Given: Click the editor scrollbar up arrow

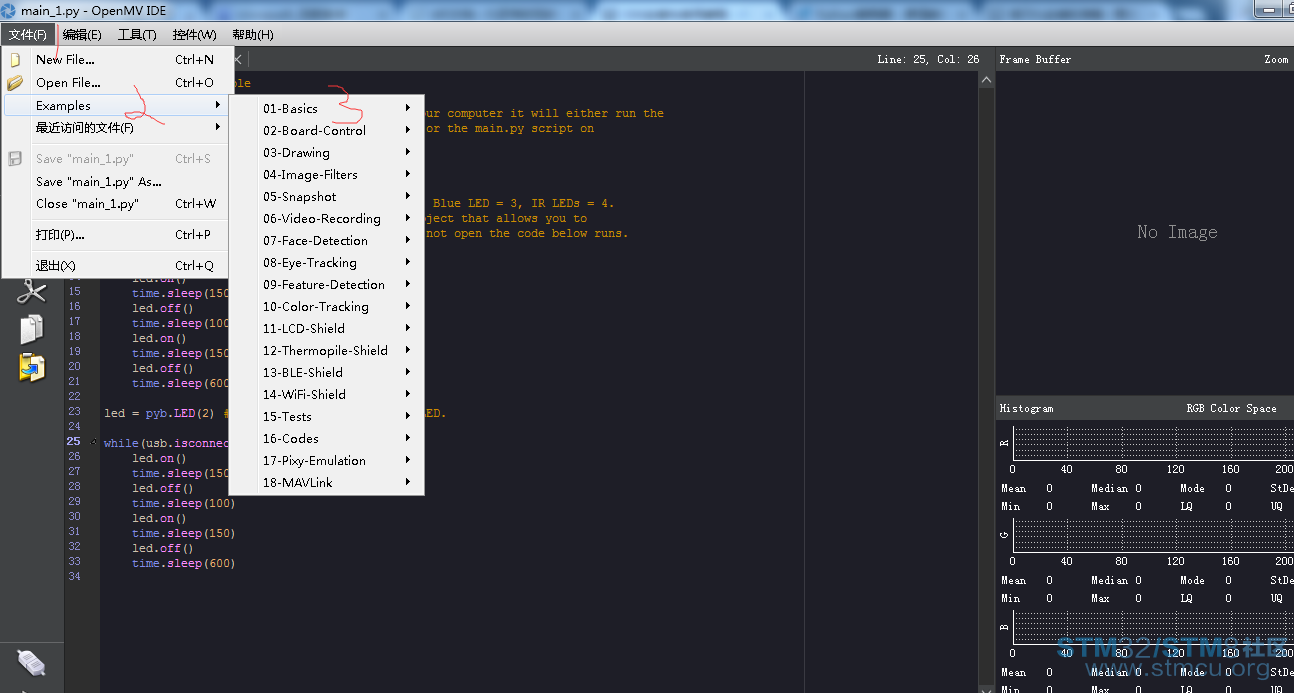Looking at the screenshot, I should click(984, 78).
